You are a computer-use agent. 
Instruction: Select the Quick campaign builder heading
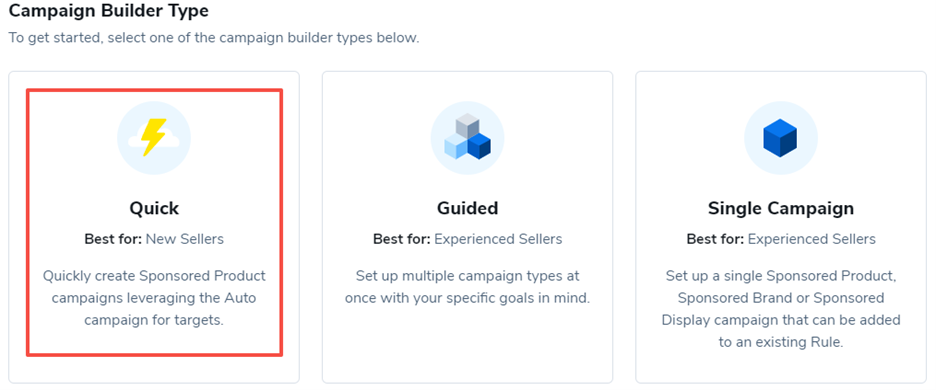(x=154, y=208)
